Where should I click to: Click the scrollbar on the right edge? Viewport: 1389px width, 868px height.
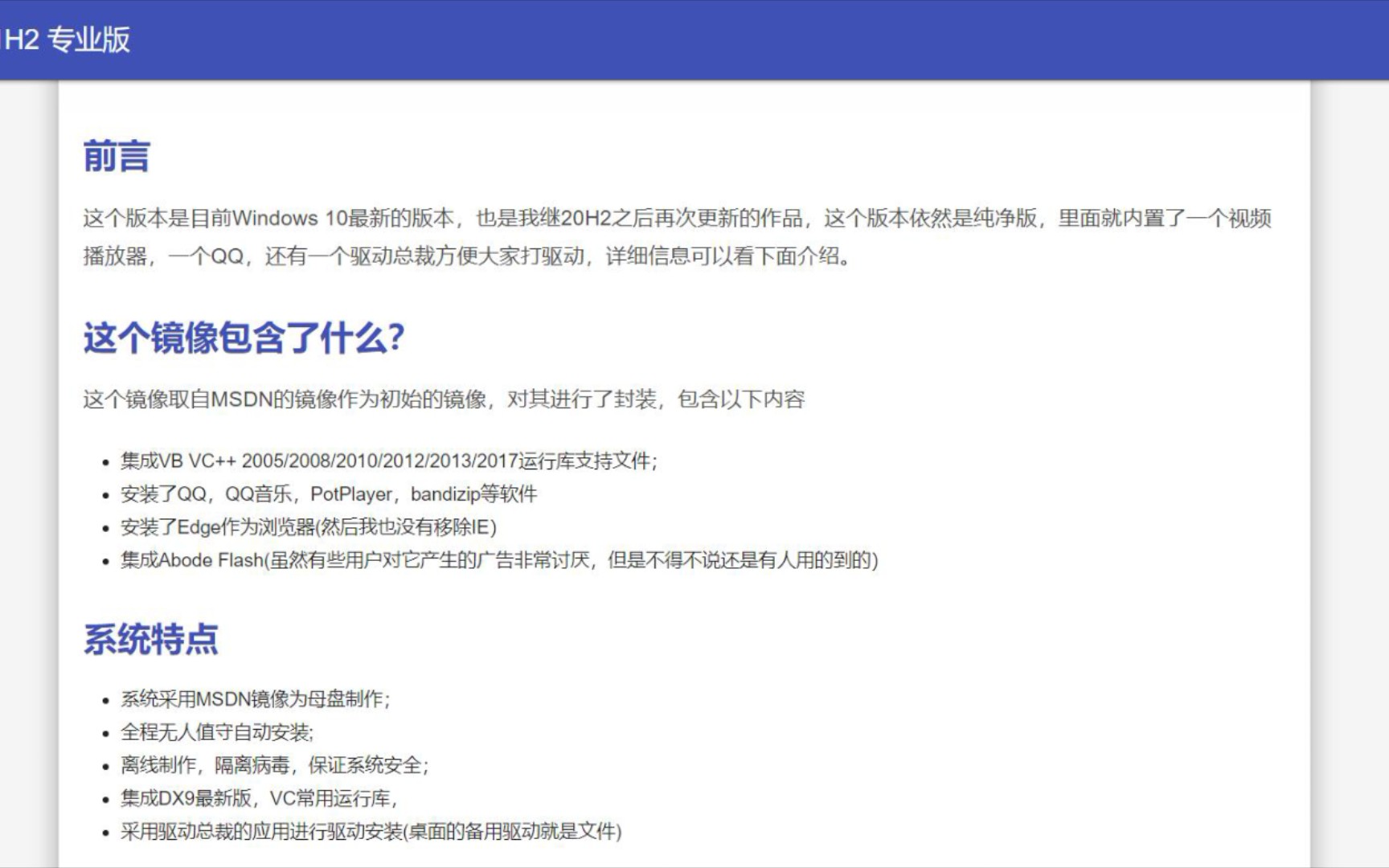coord(1384,321)
